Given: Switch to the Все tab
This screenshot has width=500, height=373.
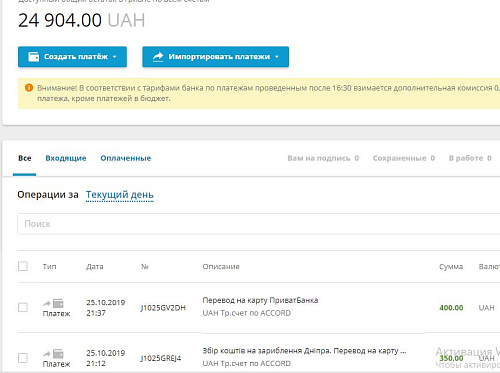Looking at the screenshot, I should click(25, 158).
